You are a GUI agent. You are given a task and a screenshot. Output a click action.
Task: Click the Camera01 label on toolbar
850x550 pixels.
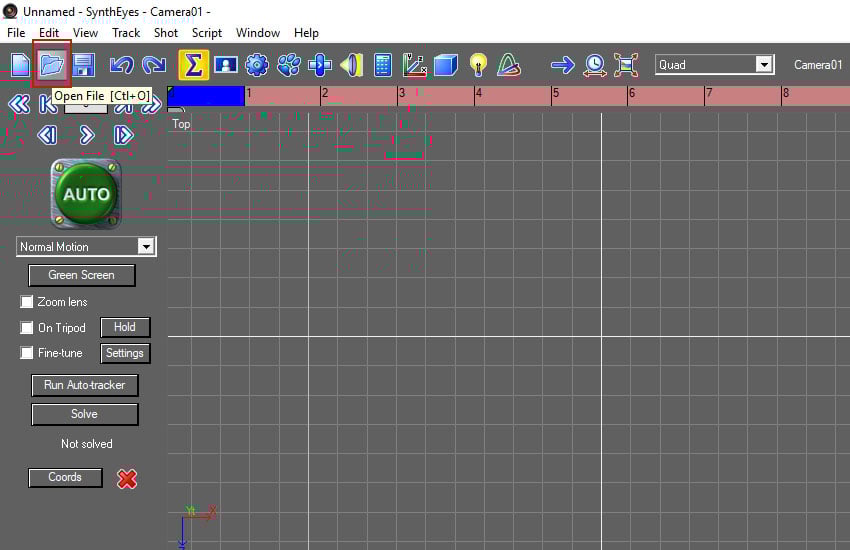click(x=818, y=65)
